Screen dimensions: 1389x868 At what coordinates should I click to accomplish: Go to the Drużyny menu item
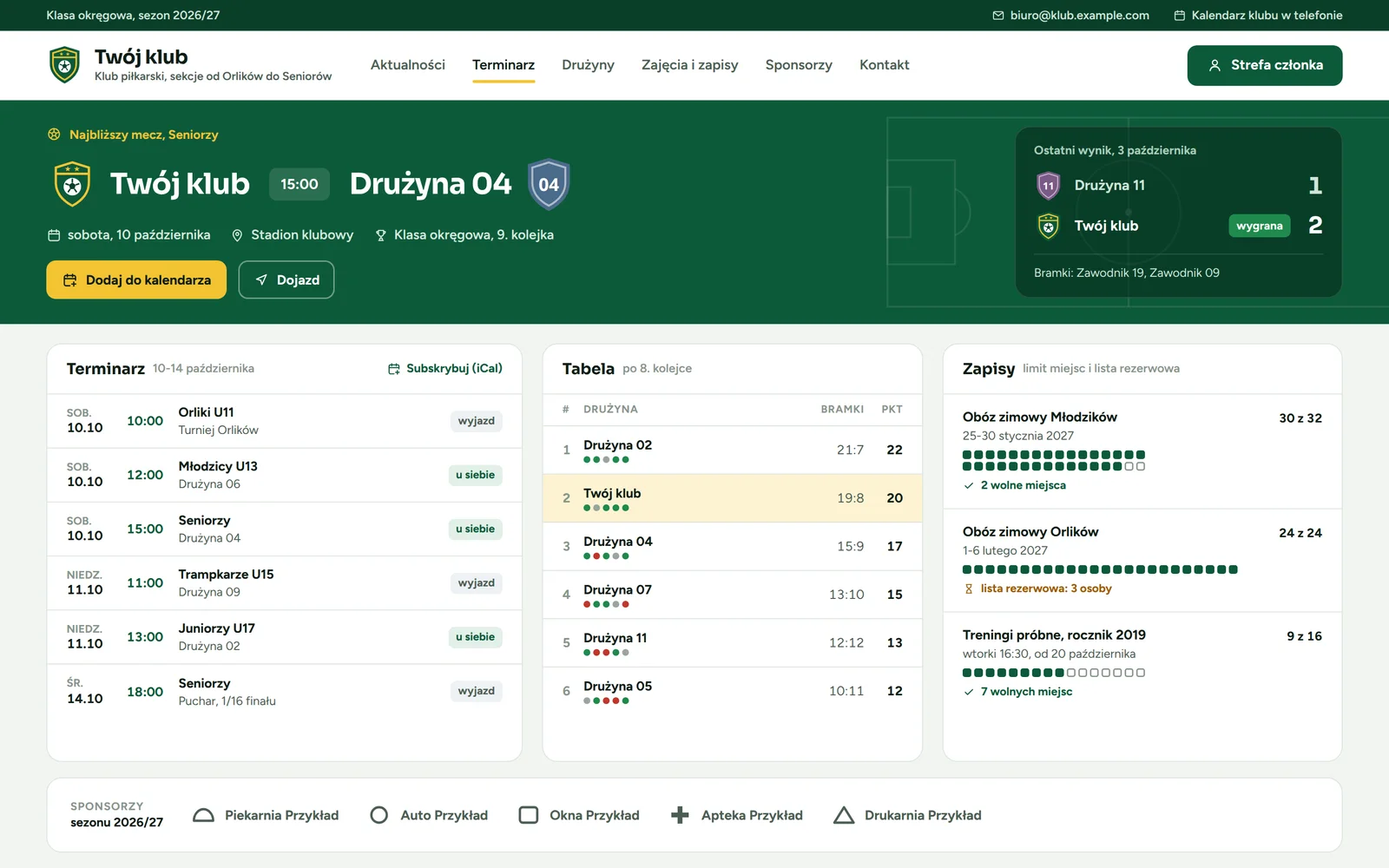pyautogui.click(x=588, y=65)
